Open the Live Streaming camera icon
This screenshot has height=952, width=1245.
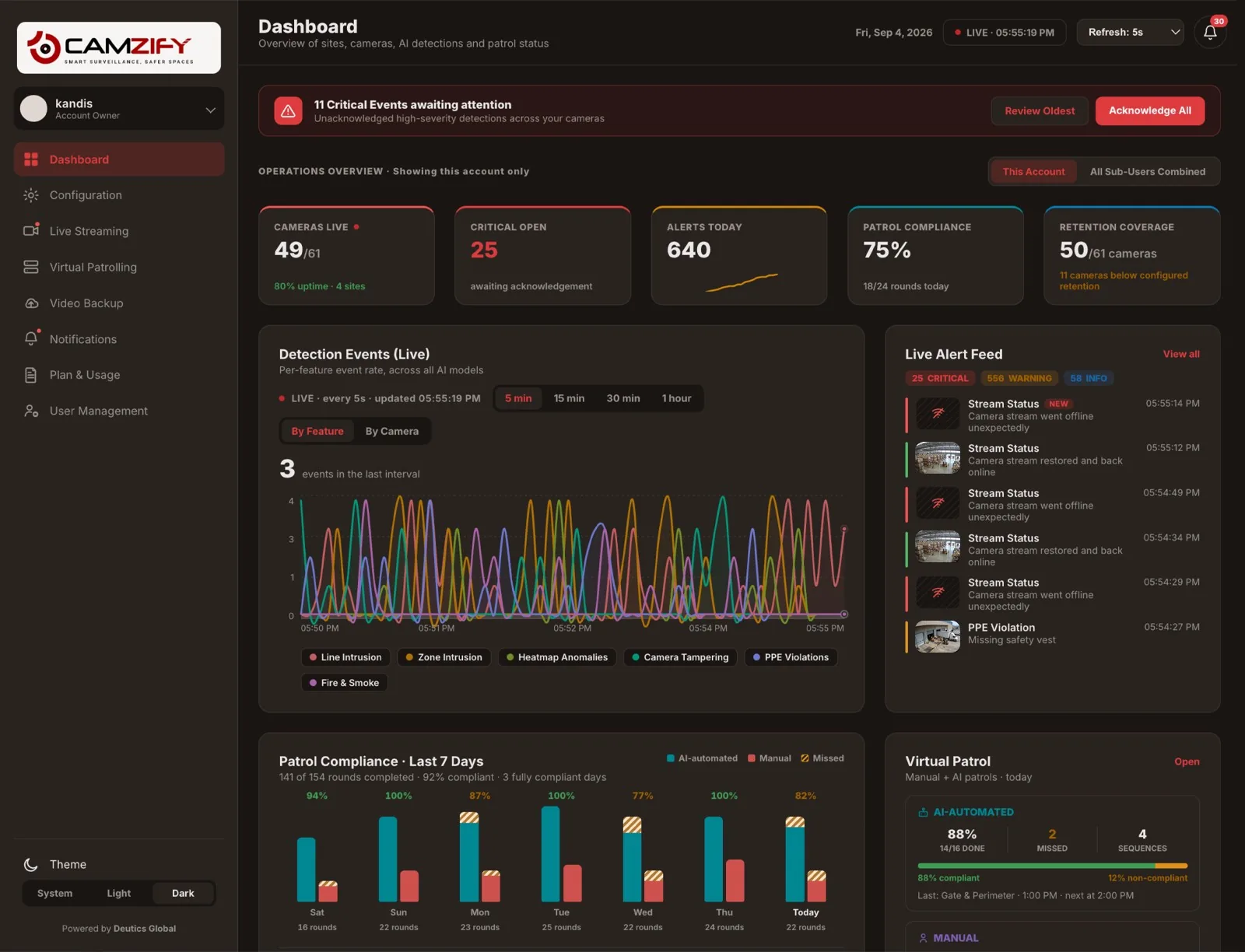(x=31, y=231)
